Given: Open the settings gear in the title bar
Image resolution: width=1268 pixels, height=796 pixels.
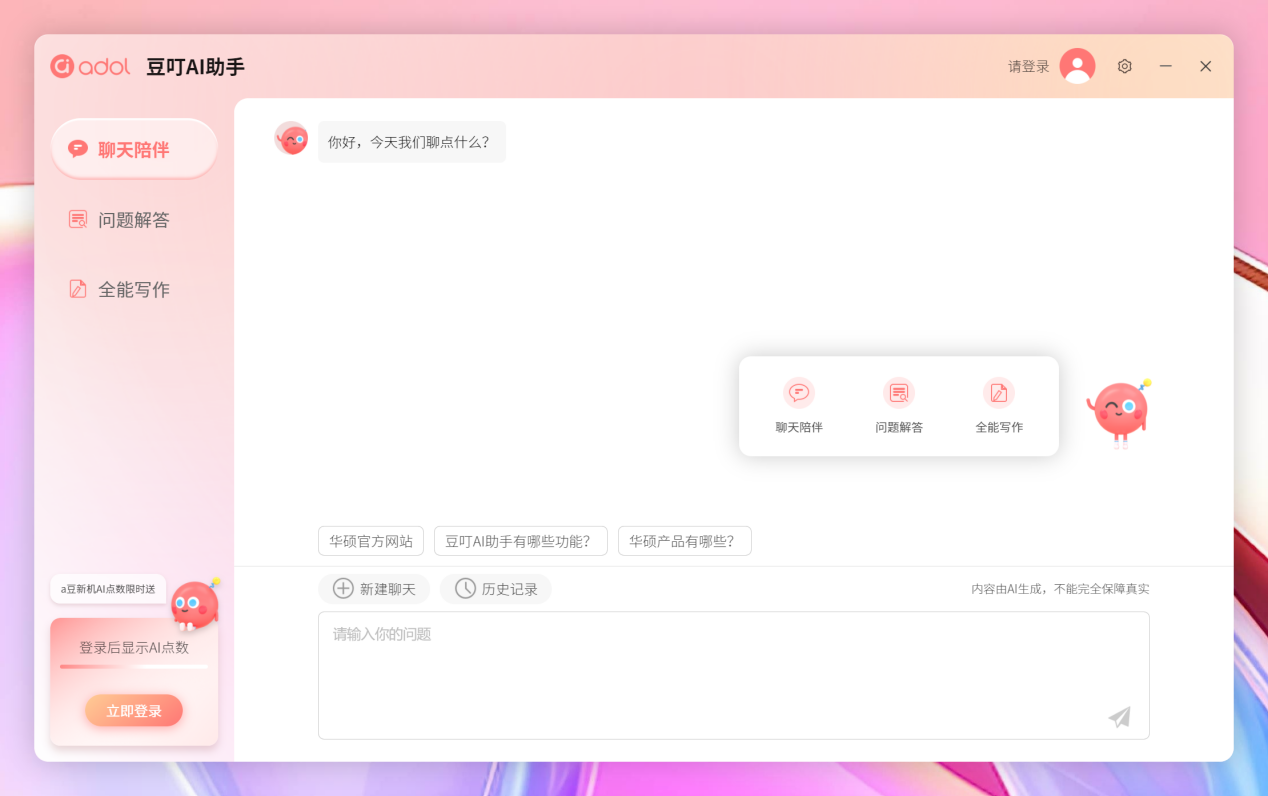Looking at the screenshot, I should [1125, 66].
